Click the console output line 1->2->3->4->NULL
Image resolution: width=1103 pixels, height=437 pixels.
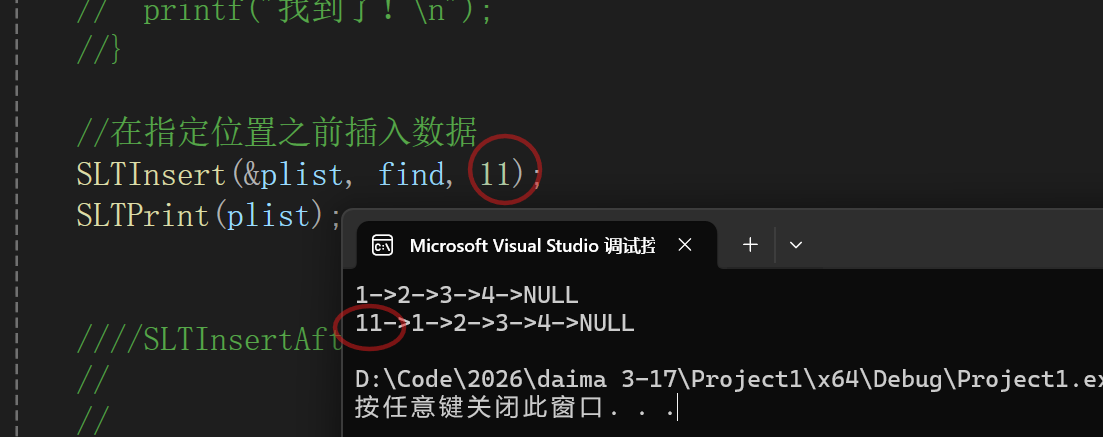coord(466,295)
